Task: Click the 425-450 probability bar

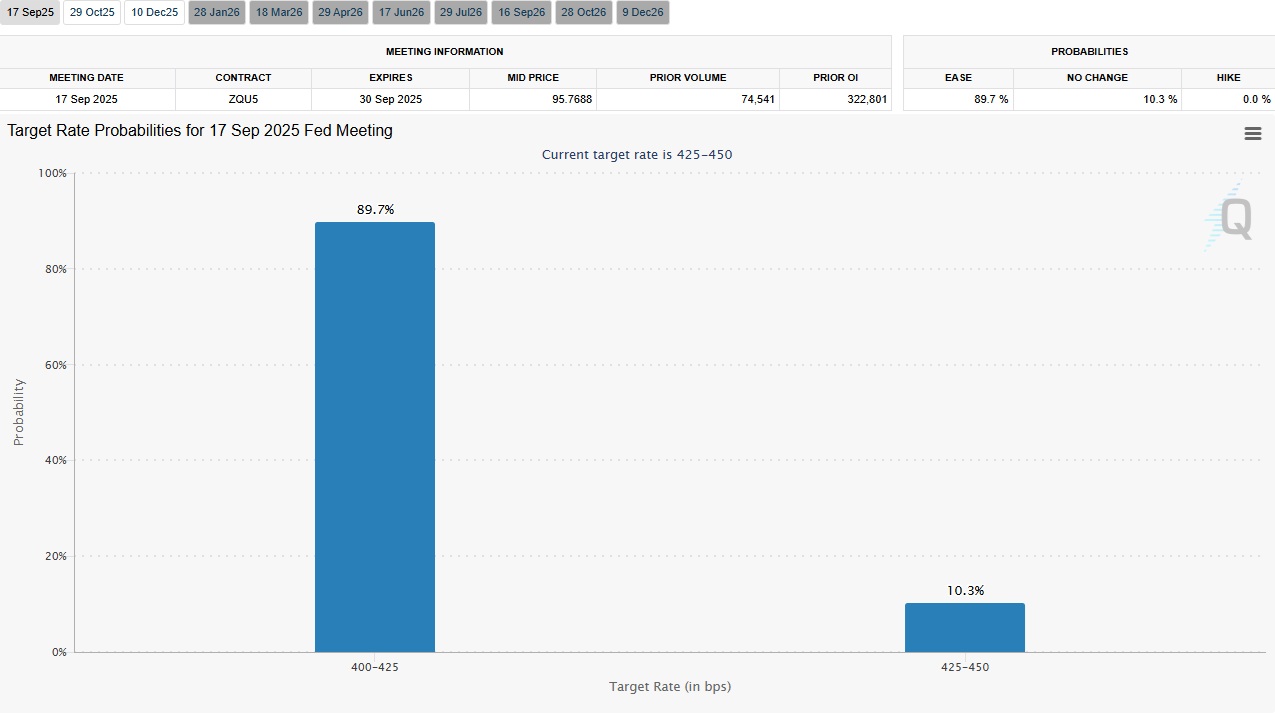Action: tap(964, 627)
